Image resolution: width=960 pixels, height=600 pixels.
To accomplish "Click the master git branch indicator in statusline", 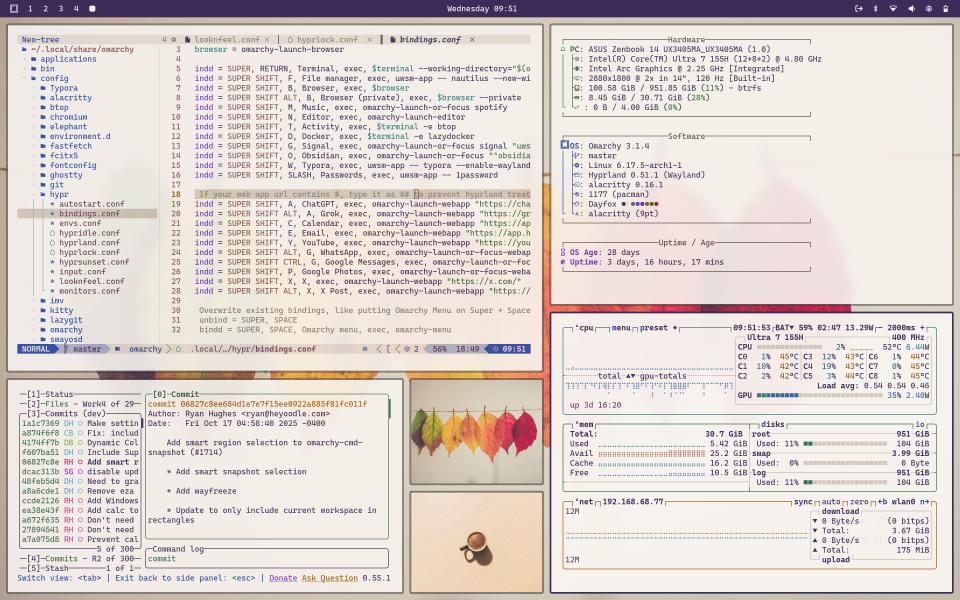I will [86, 349].
